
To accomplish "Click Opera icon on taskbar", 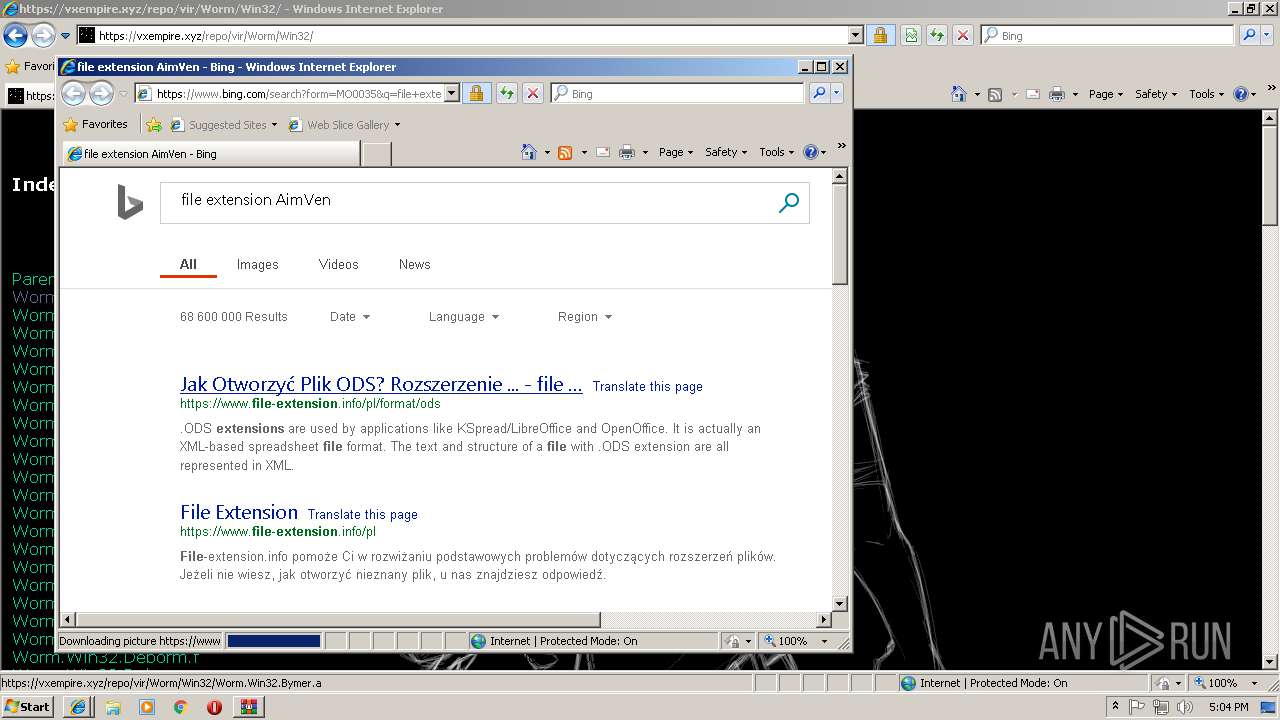I will point(214,707).
